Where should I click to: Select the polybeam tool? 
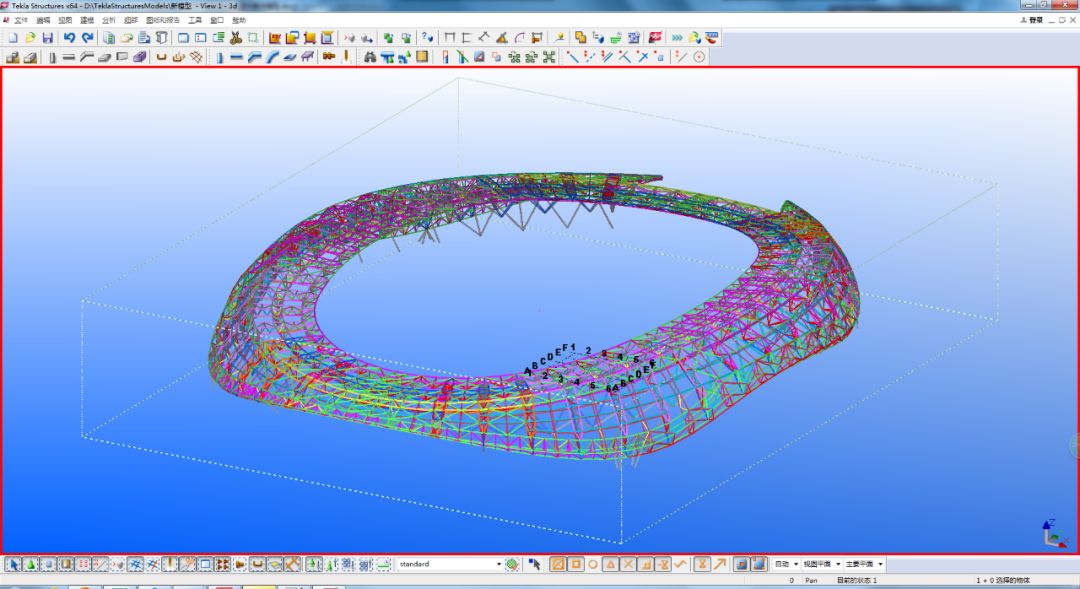pos(253,57)
